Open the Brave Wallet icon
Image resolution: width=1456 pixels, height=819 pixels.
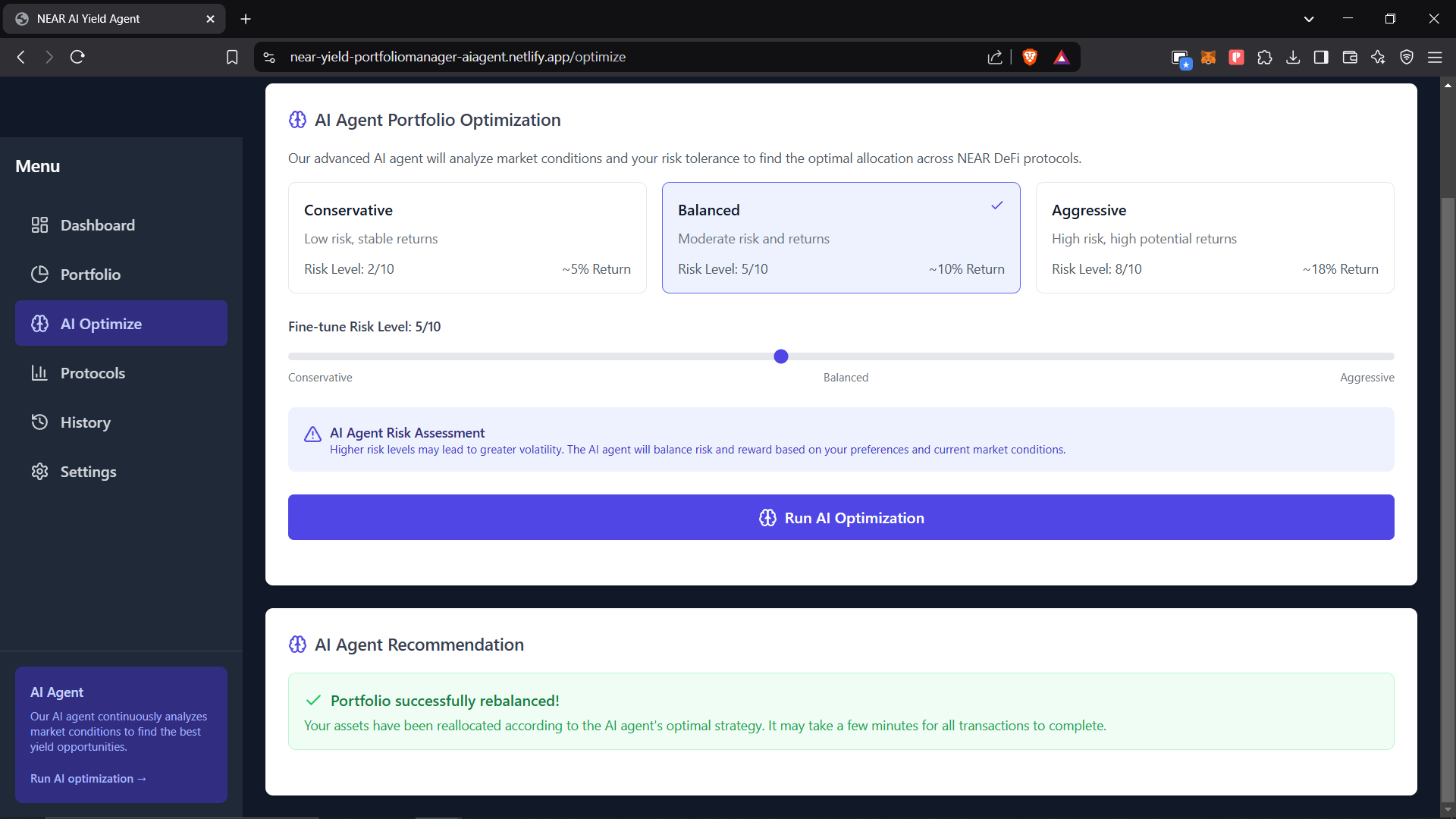pos(1350,57)
